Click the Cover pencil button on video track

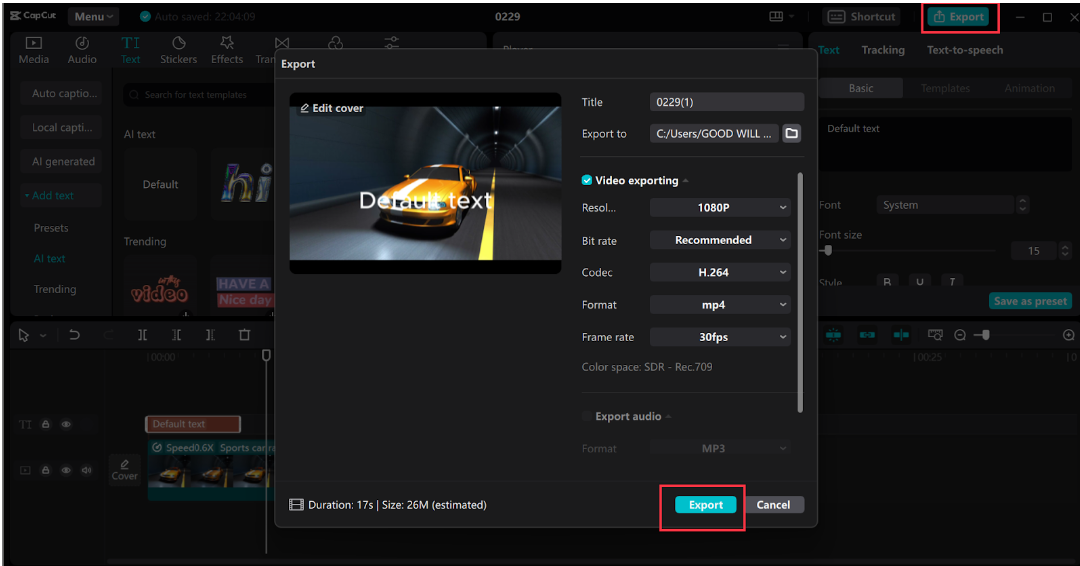point(125,470)
